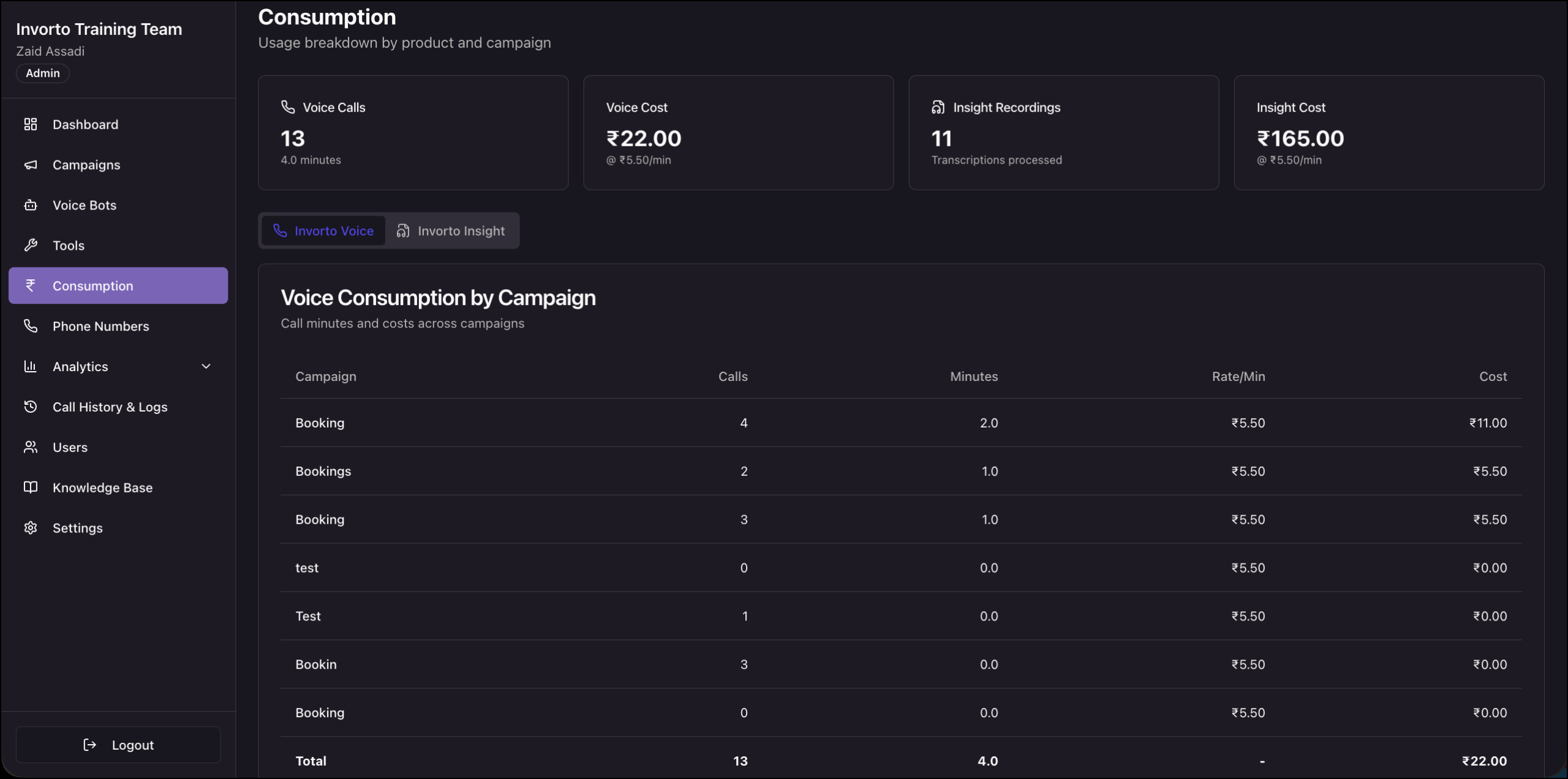This screenshot has width=1568, height=779.
Task: Click the Total minutes value 4.0
Action: click(987, 761)
